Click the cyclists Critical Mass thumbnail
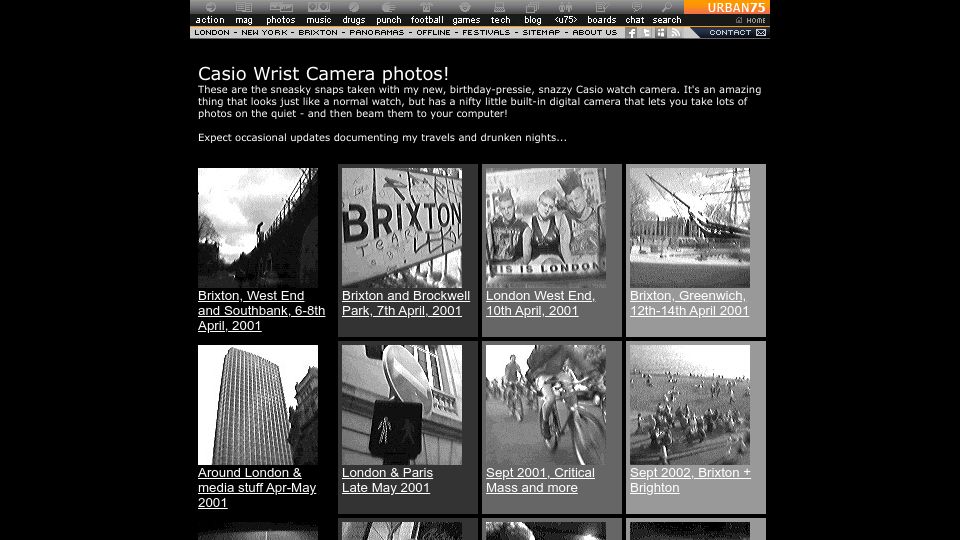The width and height of the screenshot is (960, 540). pyautogui.click(x=546, y=405)
